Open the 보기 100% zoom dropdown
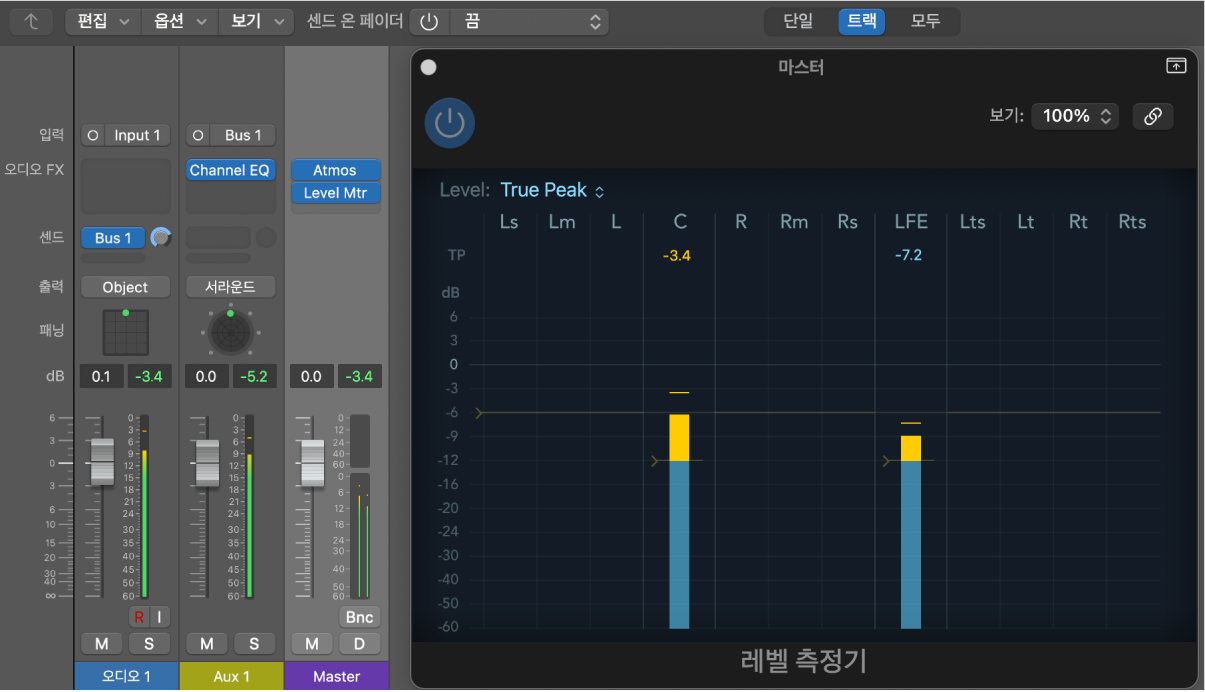This screenshot has height=692, width=1205. [x=1076, y=116]
